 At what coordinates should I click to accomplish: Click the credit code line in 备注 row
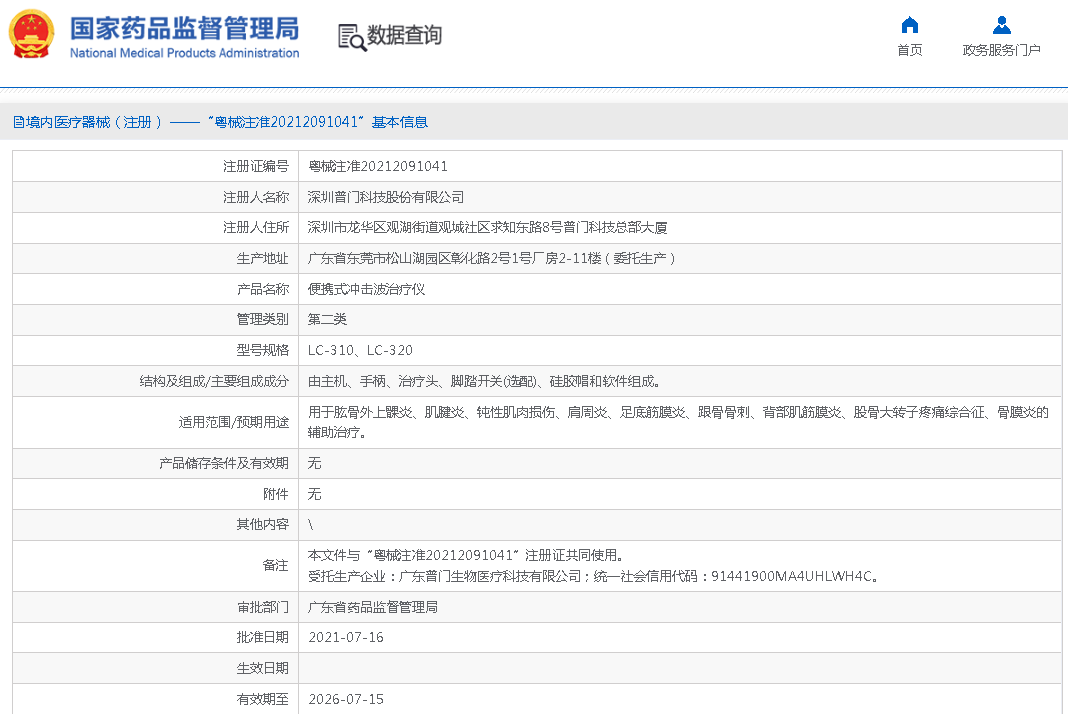point(593,576)
